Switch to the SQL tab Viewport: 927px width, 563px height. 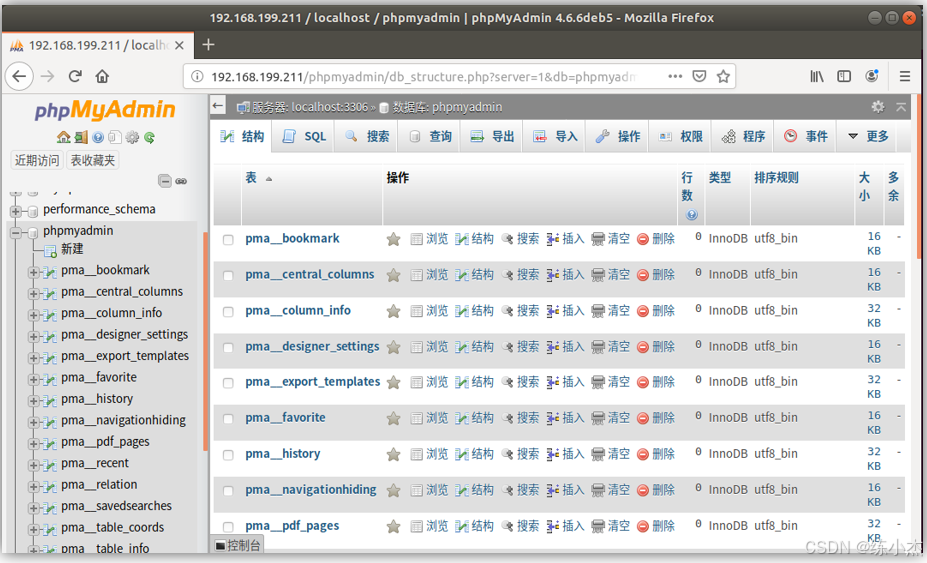pos(304,137)
